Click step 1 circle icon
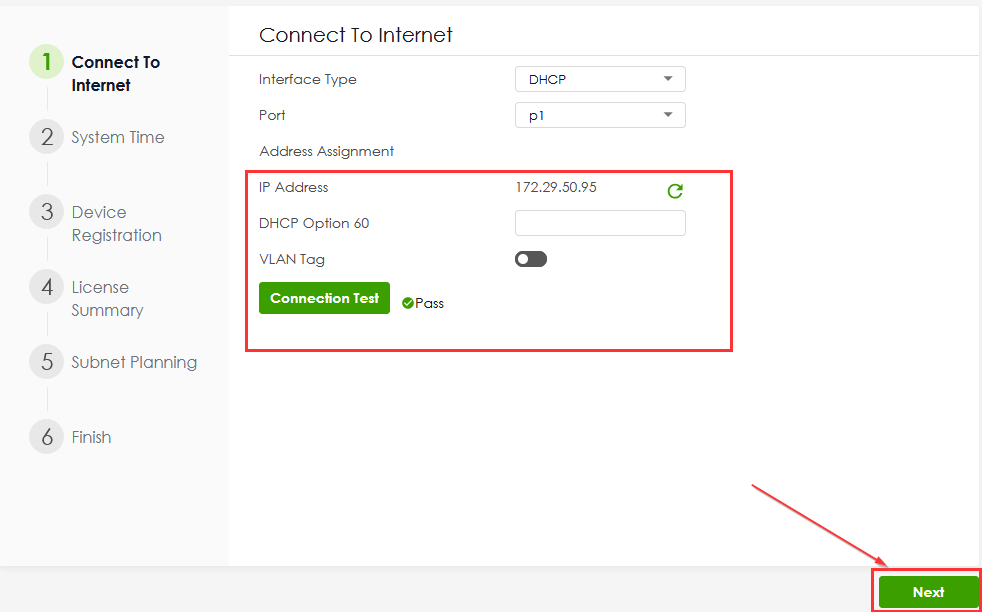Image resolution: width=982 pixels, height=612 pixels. tap(47, 62)
